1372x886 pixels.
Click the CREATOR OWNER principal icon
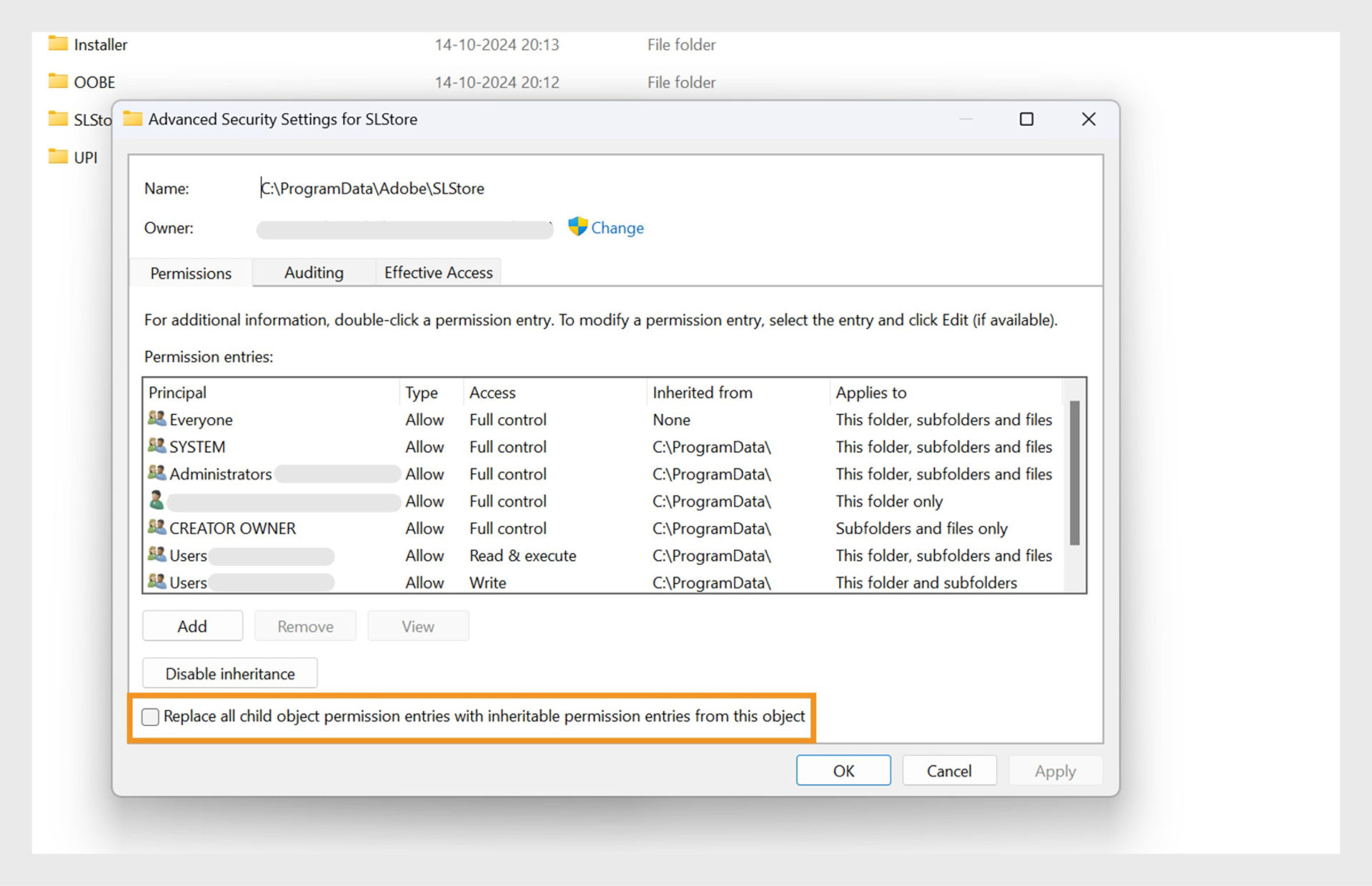click(156, 528)
